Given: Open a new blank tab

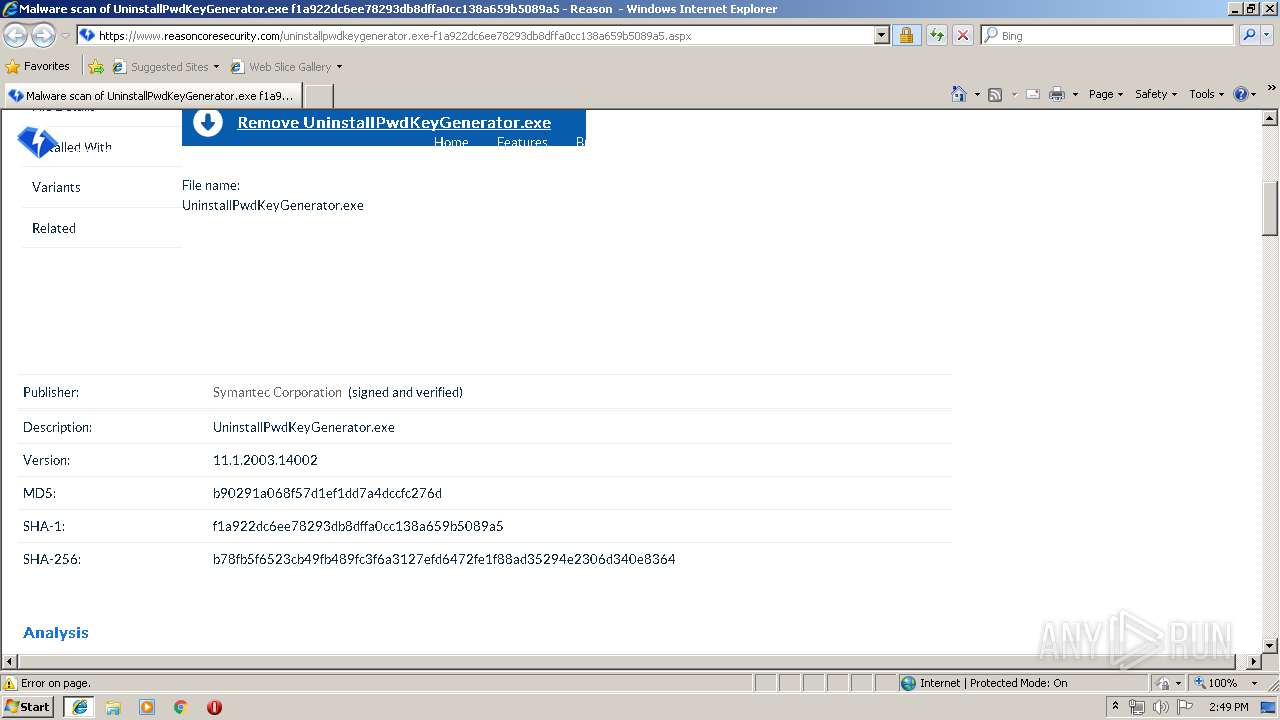Looking at the screenshot, I should pyautogui.click(x=318, y=96).
